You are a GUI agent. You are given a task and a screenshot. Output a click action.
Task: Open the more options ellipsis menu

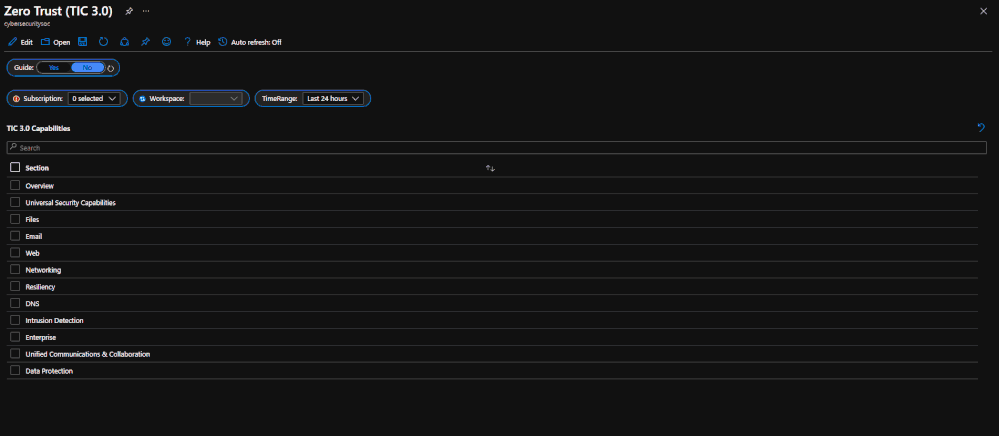click(x=147, y=11)
